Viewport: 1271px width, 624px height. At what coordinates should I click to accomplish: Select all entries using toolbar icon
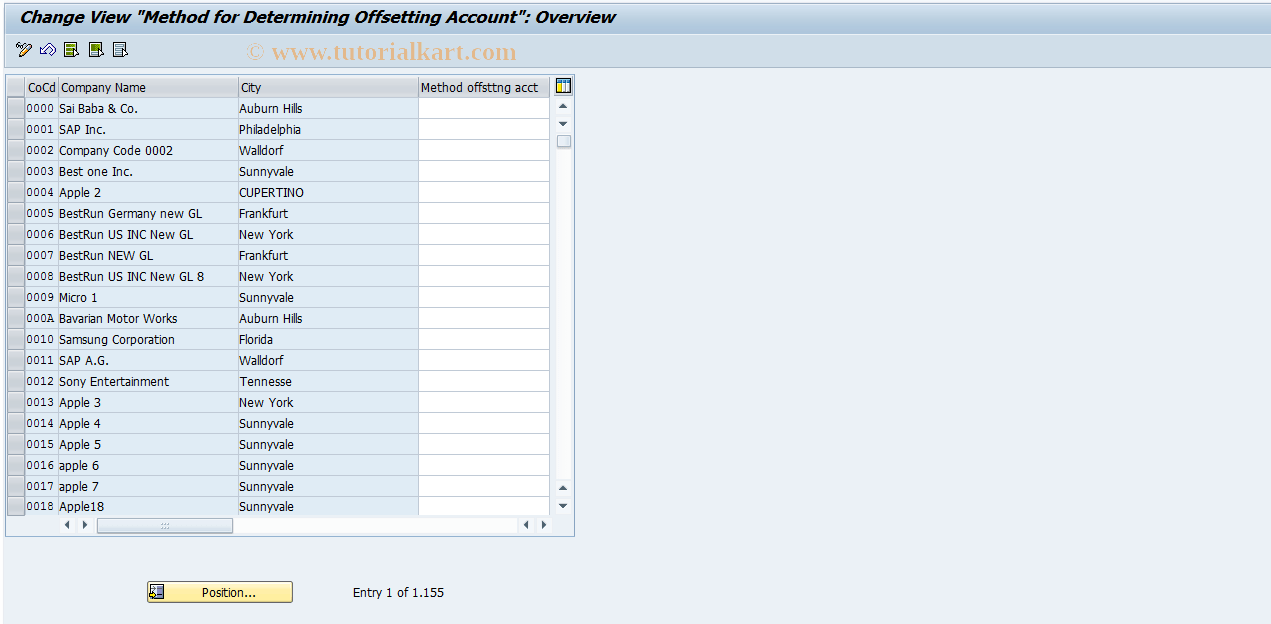pos(70,49)
